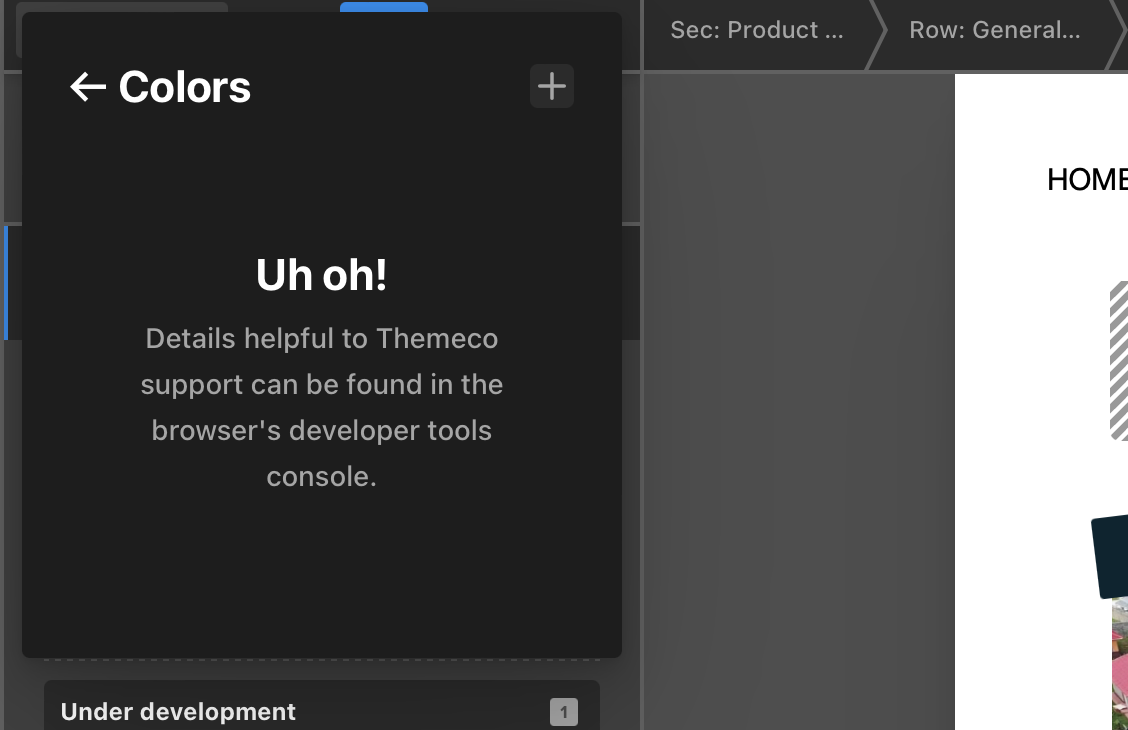Image resolution: width=1128 pixels, height=730 pixels.
Task: Click the HOME link in page preview
Action: click(1087, 180)
